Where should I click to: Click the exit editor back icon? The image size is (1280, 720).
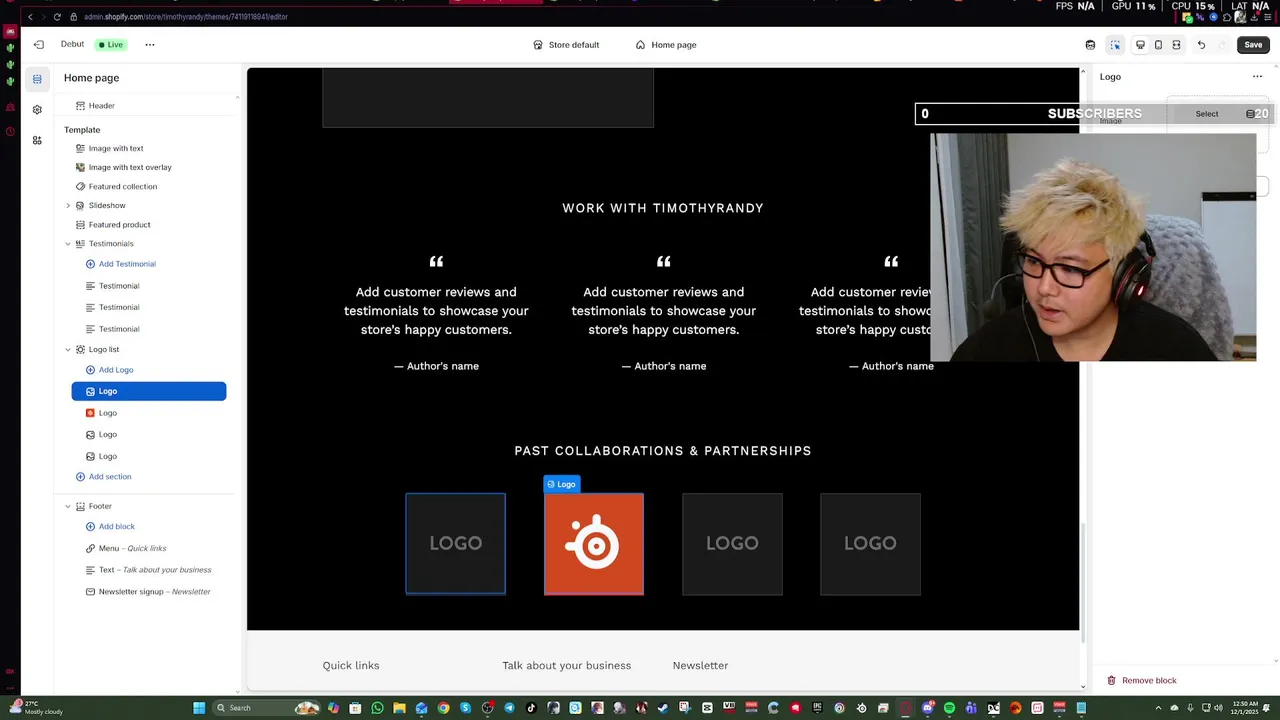(x=38, y=44)
